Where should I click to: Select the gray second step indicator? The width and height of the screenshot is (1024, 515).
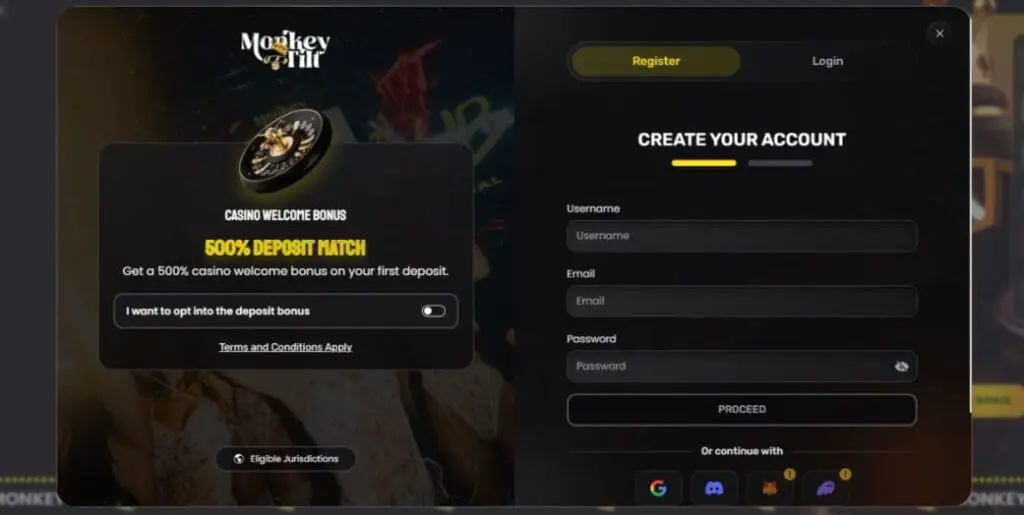[x=780, y=163]
